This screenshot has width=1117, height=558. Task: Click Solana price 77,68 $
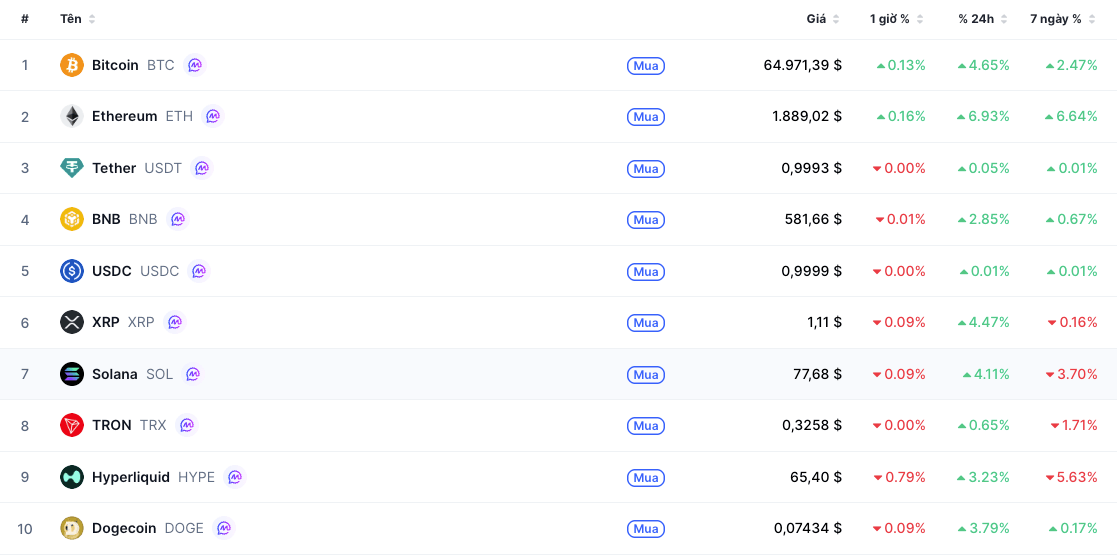click(818, 374)
